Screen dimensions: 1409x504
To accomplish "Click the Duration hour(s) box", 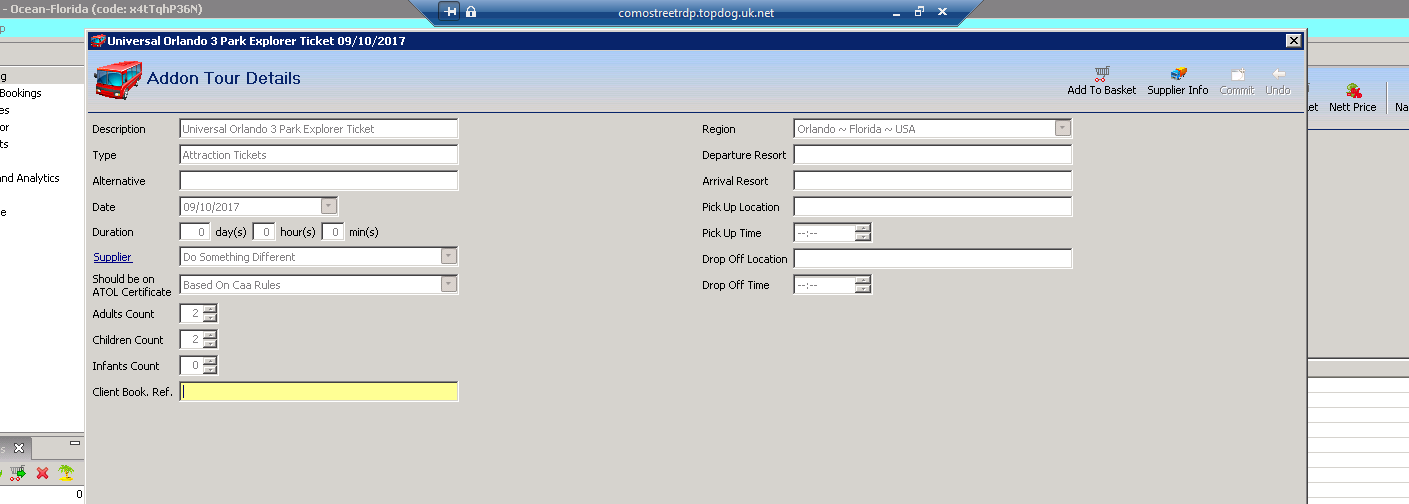I will pos(264,232).
